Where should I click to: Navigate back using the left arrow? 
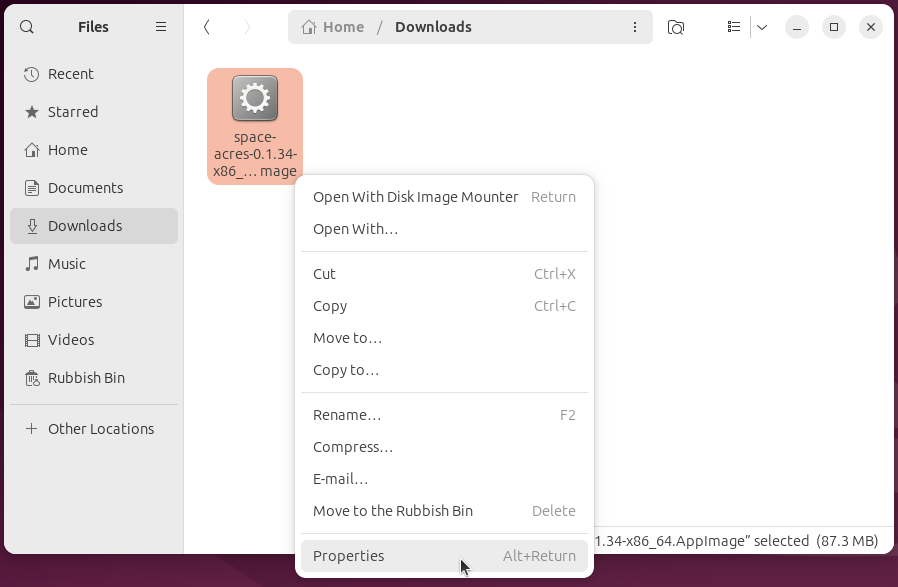point(207,27)
